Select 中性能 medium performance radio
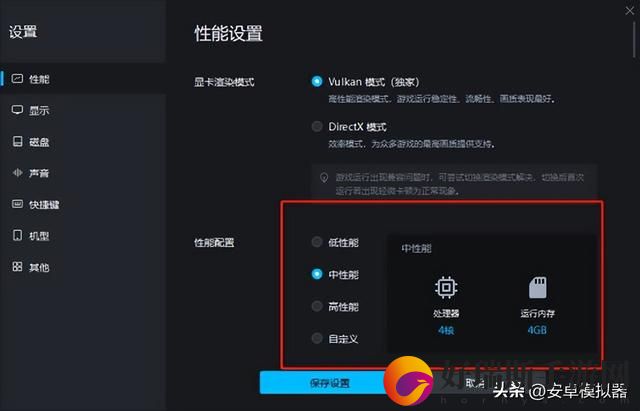 tap(317, 274)
